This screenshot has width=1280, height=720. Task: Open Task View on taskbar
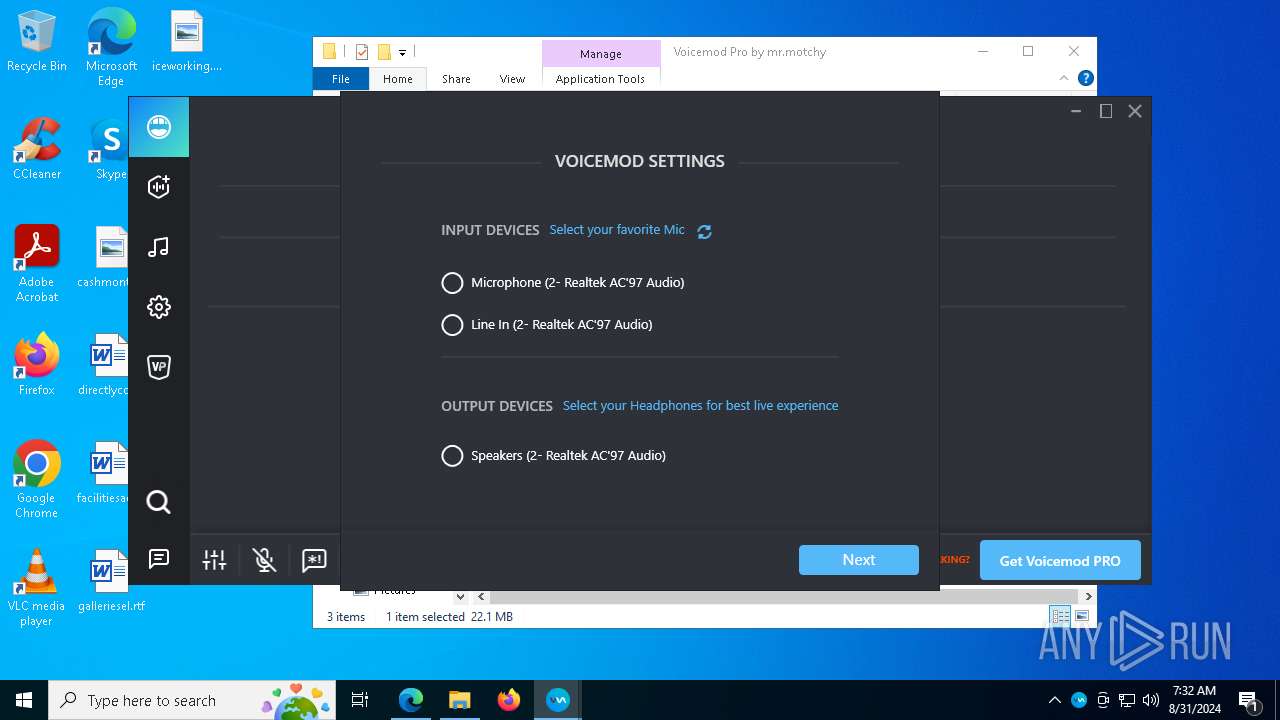(x=360, y=700)
